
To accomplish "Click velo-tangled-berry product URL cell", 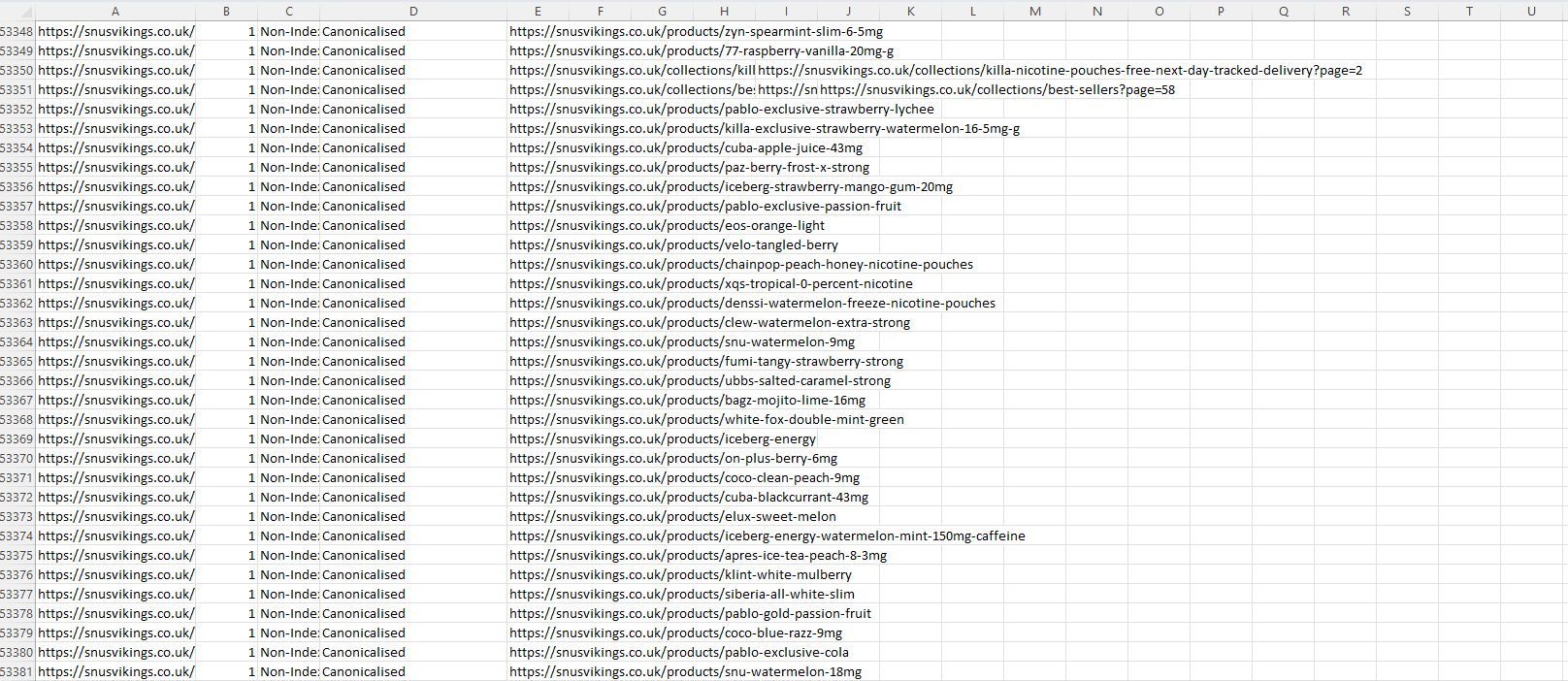I will pos(673,244).
